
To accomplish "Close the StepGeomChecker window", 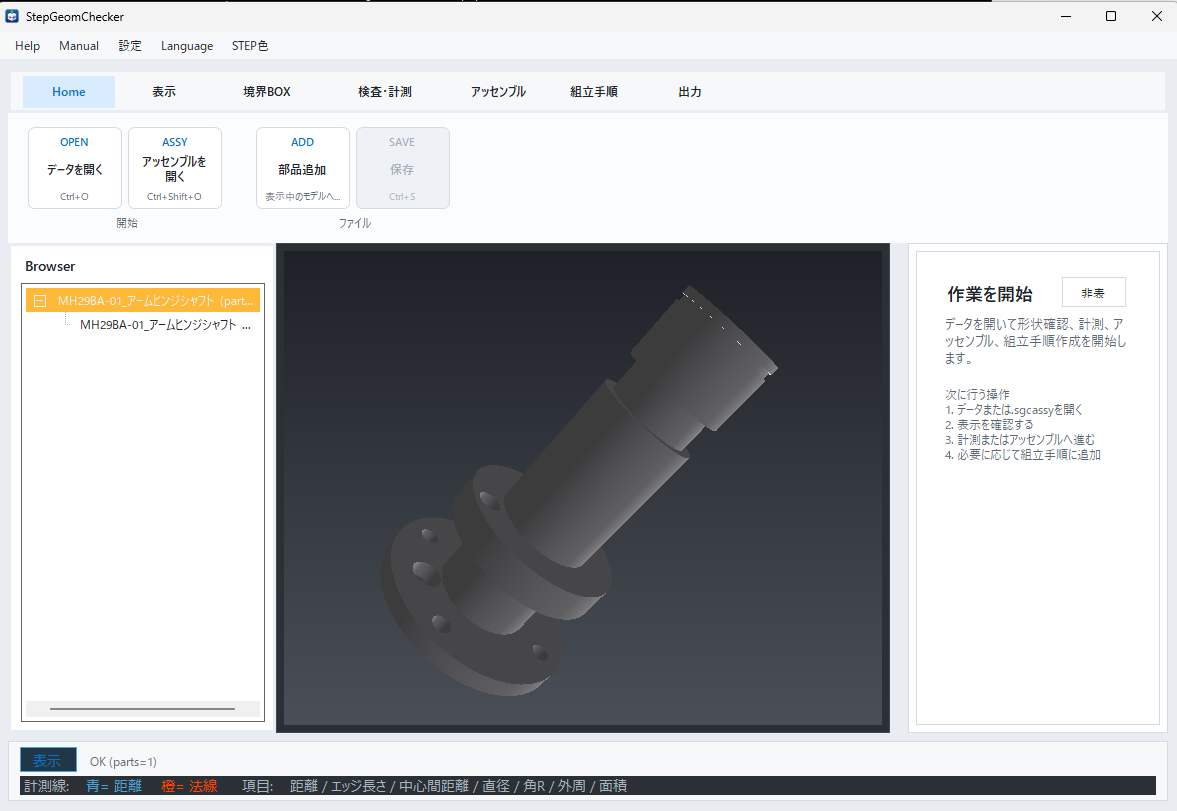I will coord(1157,17).
